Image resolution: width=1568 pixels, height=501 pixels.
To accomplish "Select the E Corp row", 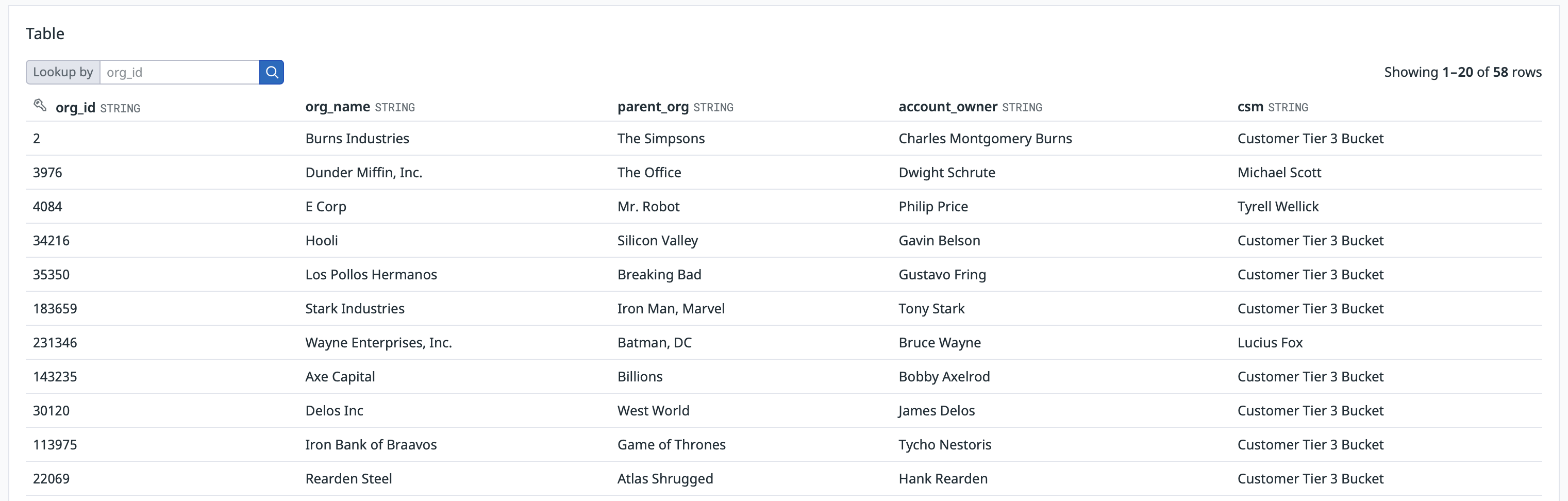I will pyautogui.click(x=325, y=206).
